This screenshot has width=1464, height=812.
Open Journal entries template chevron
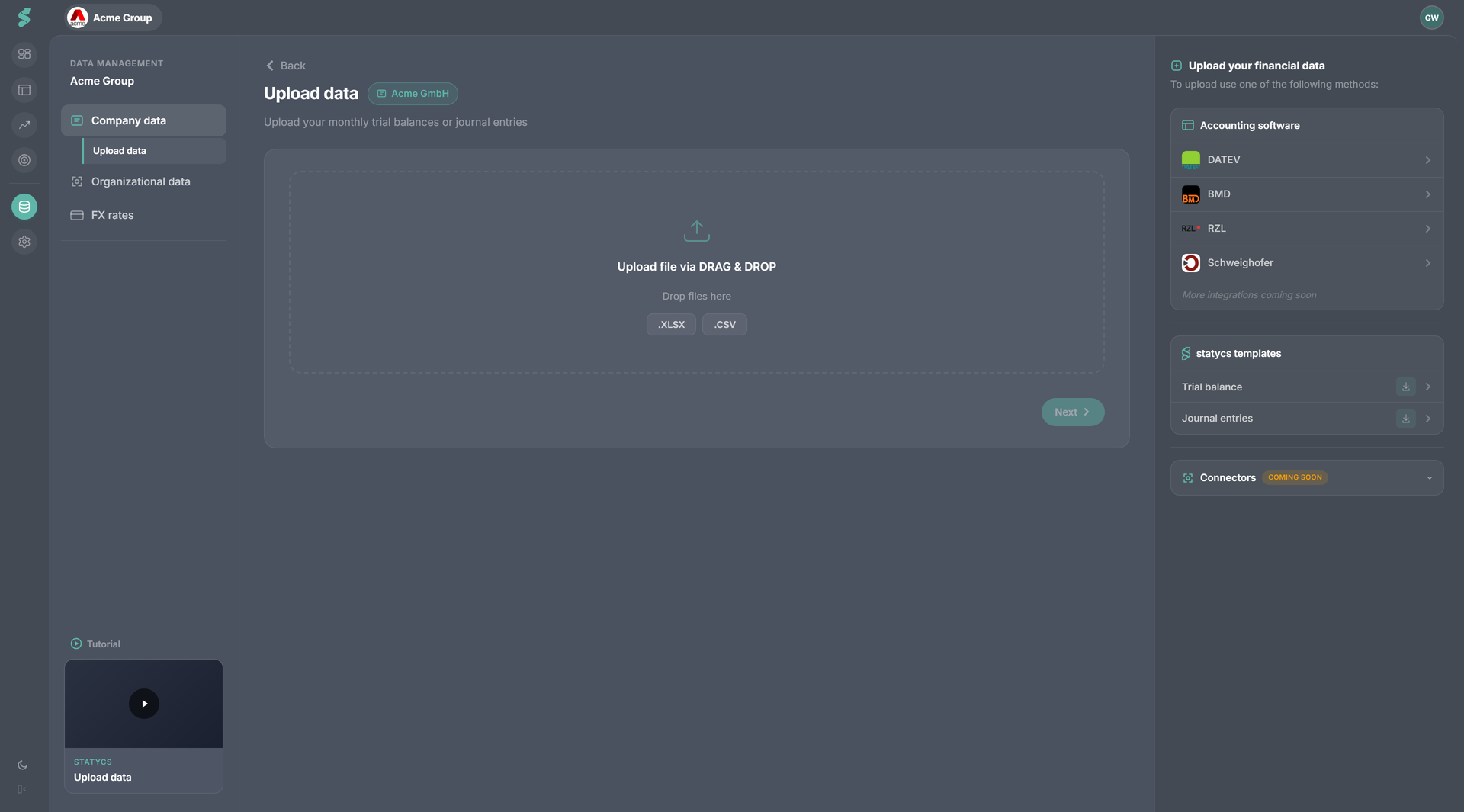click(1427, 419)
